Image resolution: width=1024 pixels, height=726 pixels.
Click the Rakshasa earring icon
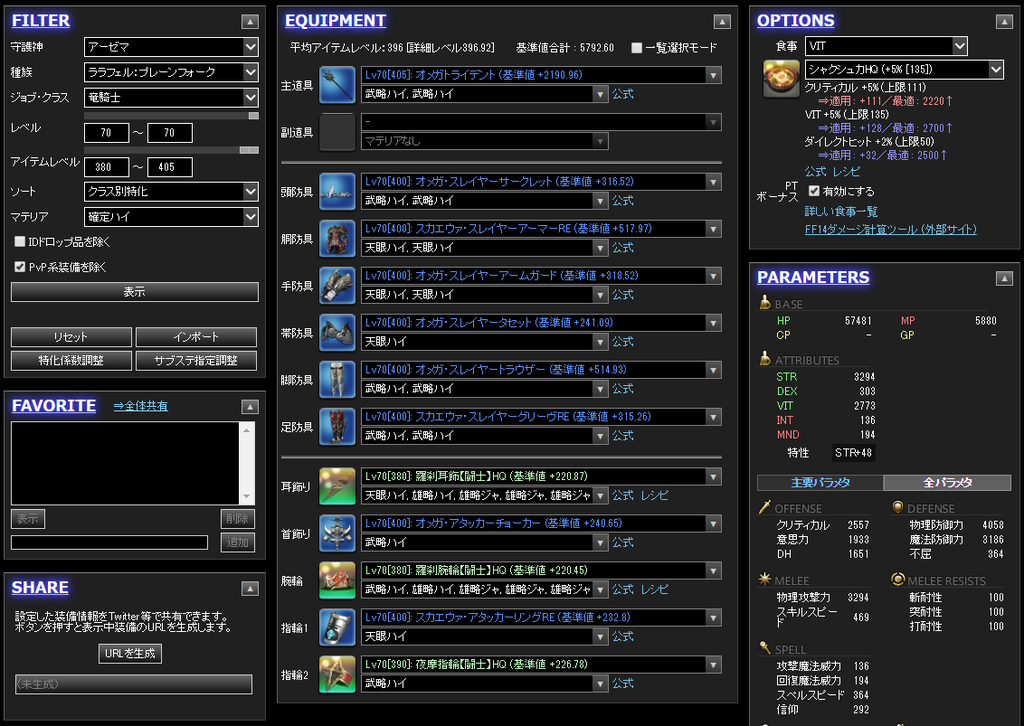pyautogui.click(x=337, y=486)
